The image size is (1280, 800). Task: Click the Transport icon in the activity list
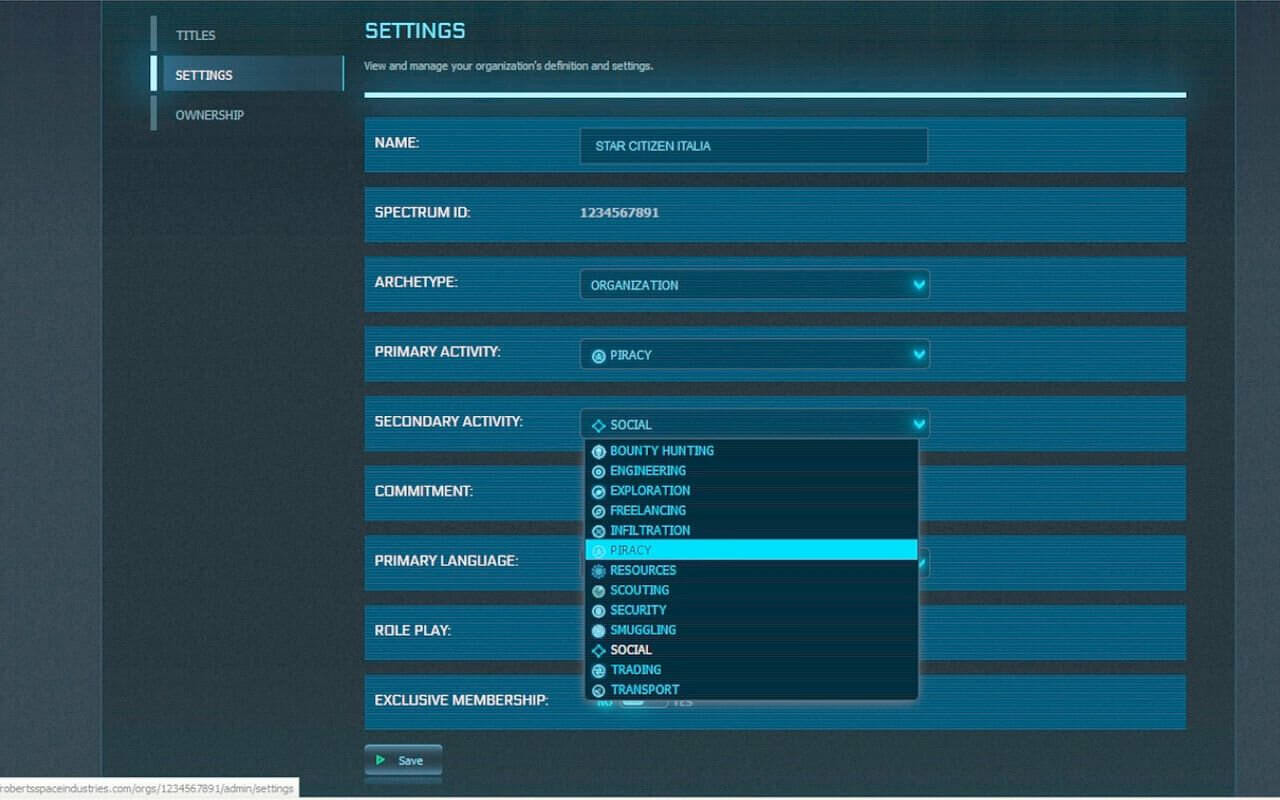point(598,690)
